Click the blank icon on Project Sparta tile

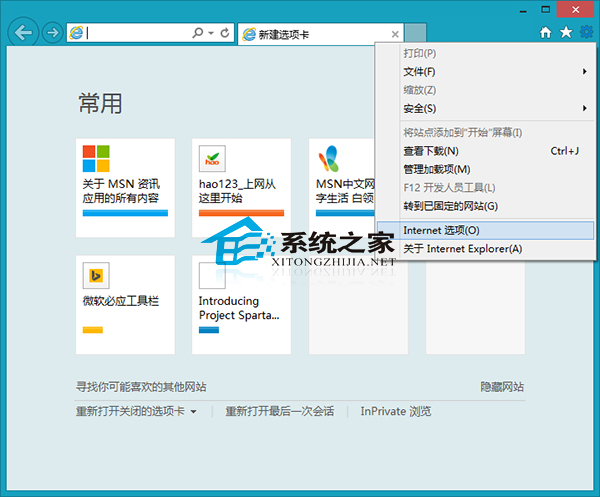pos(212,275)
